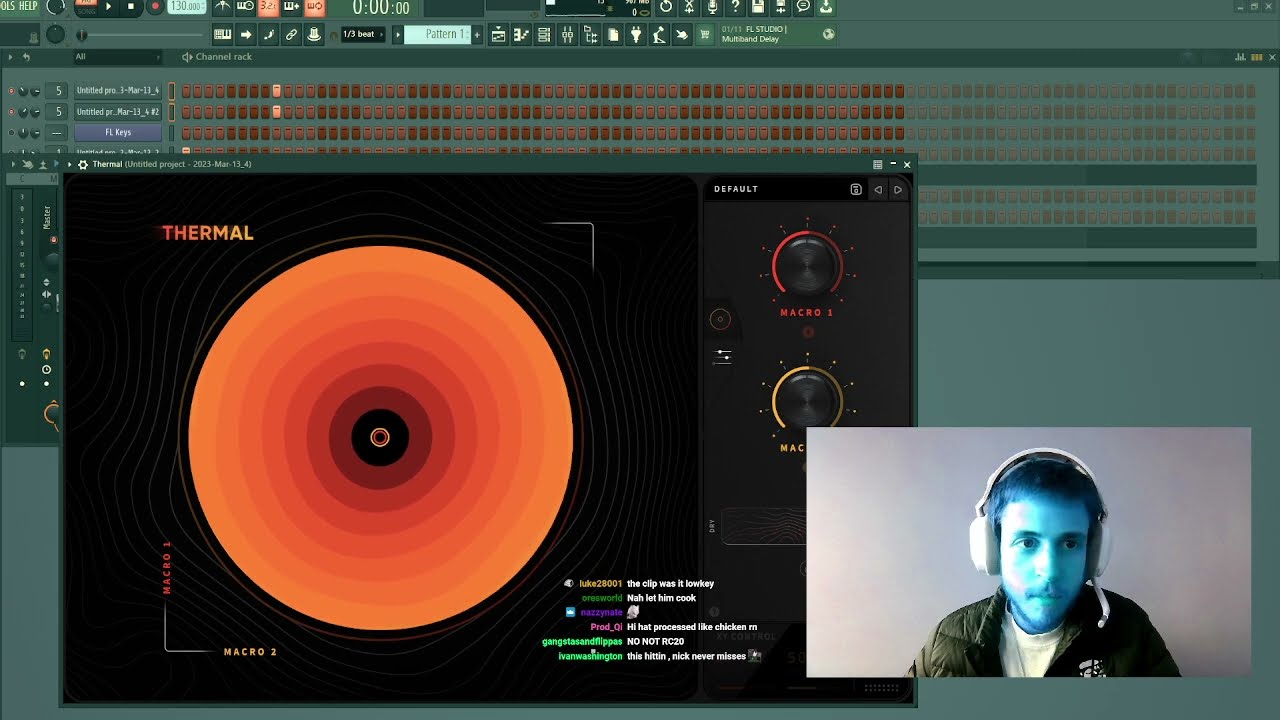The width and height of the screenshot is (1280, 720).
Task: Click Untitled pro..3-Mar-13_4 channel button
Action: tap(117, 91)
